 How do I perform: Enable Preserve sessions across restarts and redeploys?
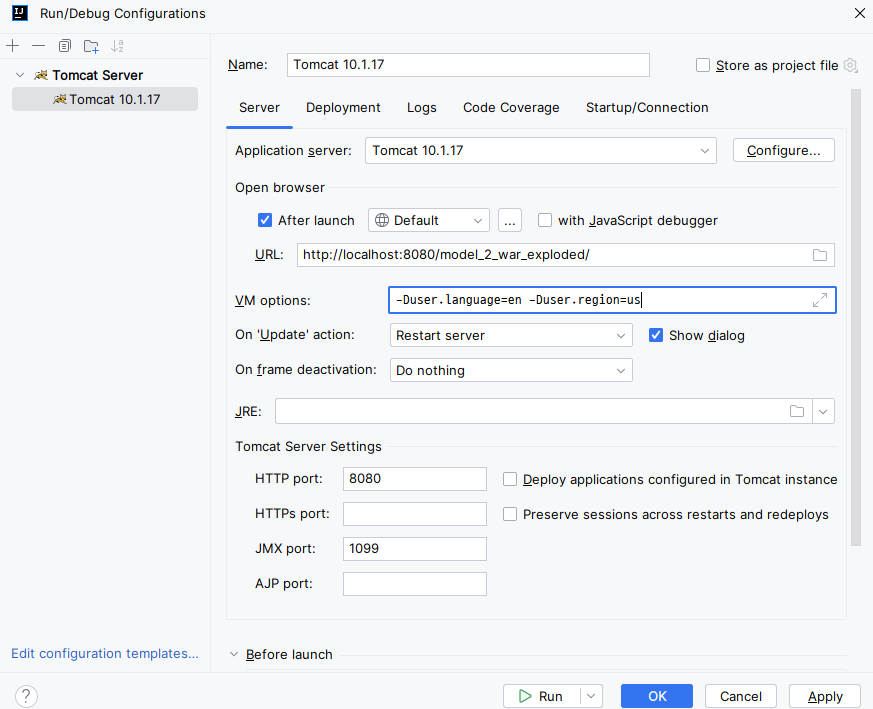point(509,514)
